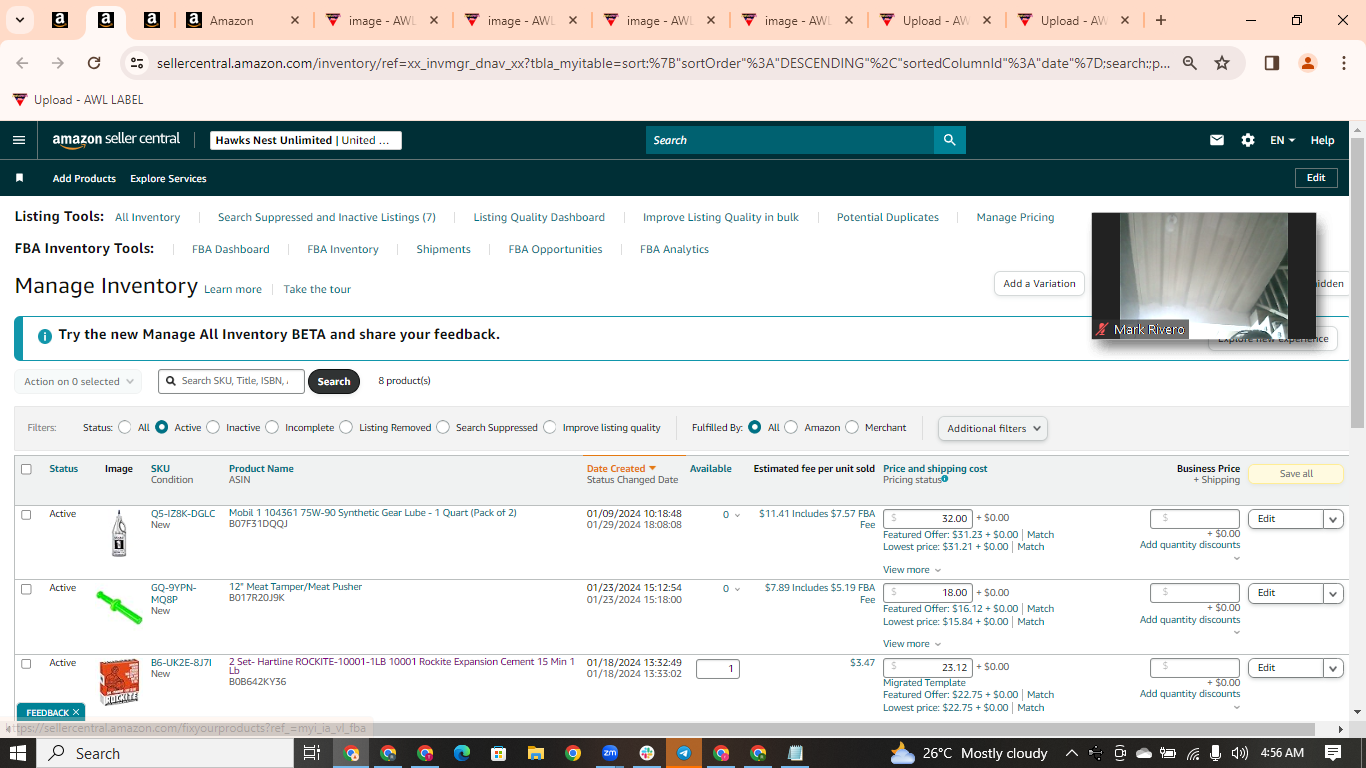The width and height of the screenshot is (1366, 768).
Task: Reload the page with the refresh icon
Action: pos(94,63)
